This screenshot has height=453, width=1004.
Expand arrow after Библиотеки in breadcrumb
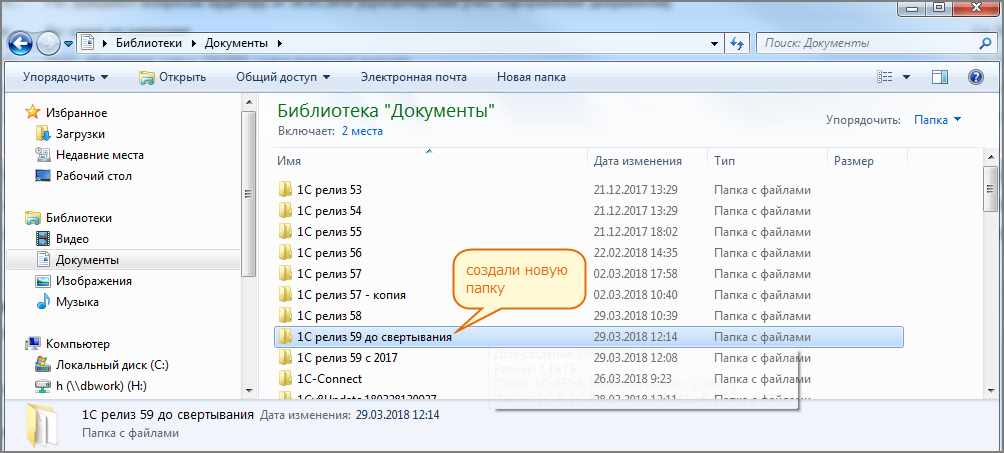point(191,44)
